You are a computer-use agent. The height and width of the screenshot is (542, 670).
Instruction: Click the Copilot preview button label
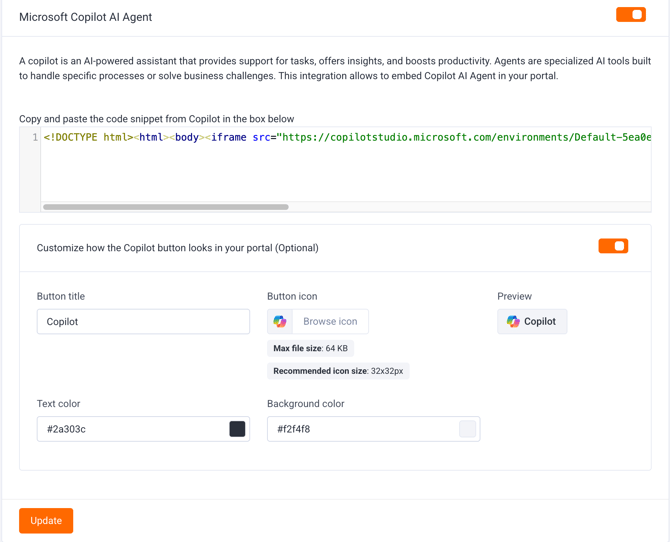(540, 322)
